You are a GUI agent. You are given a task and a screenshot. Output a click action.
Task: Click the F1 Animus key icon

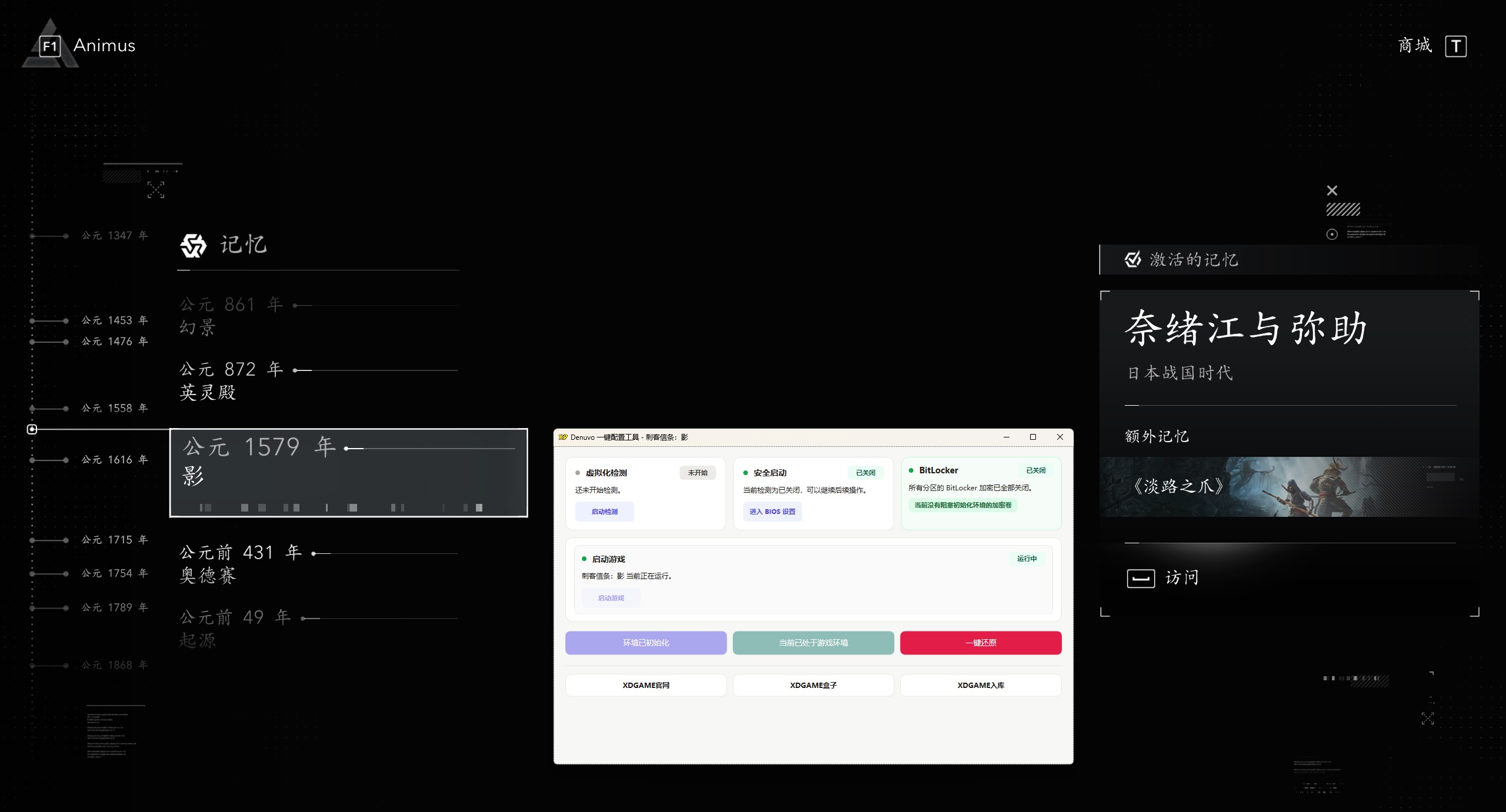50,46
